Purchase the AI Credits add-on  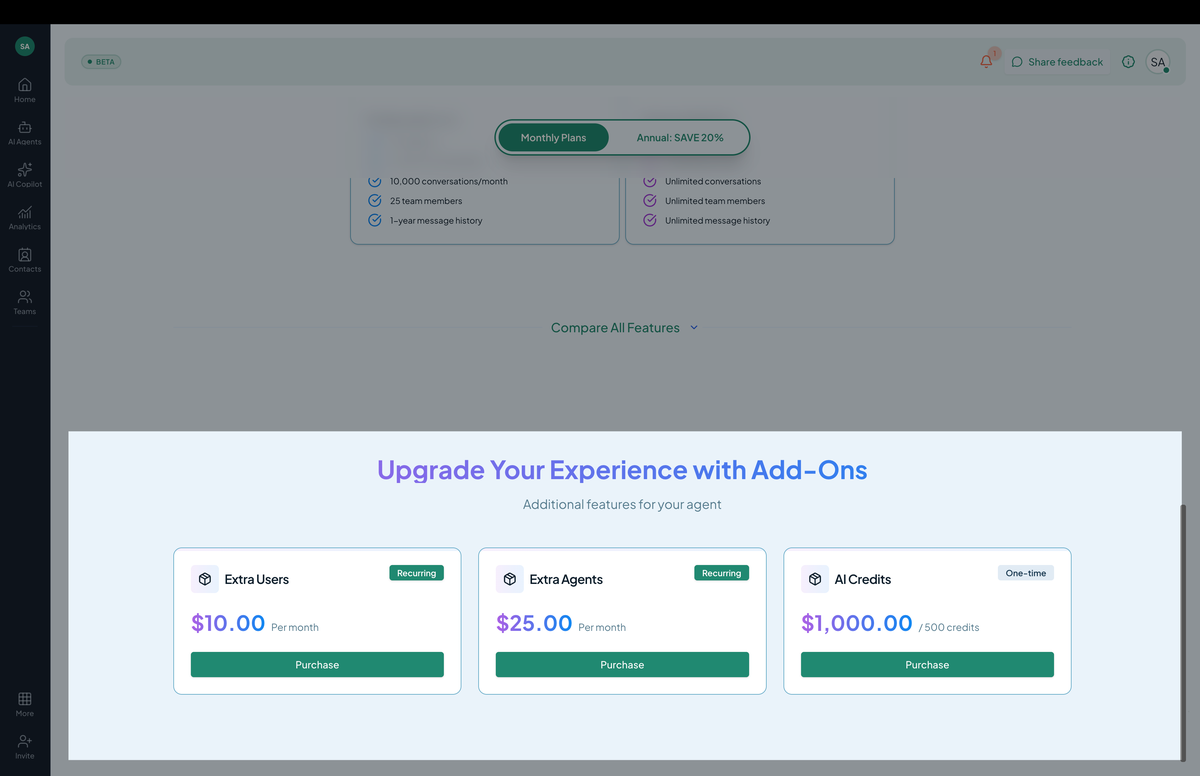pos(927,665)
